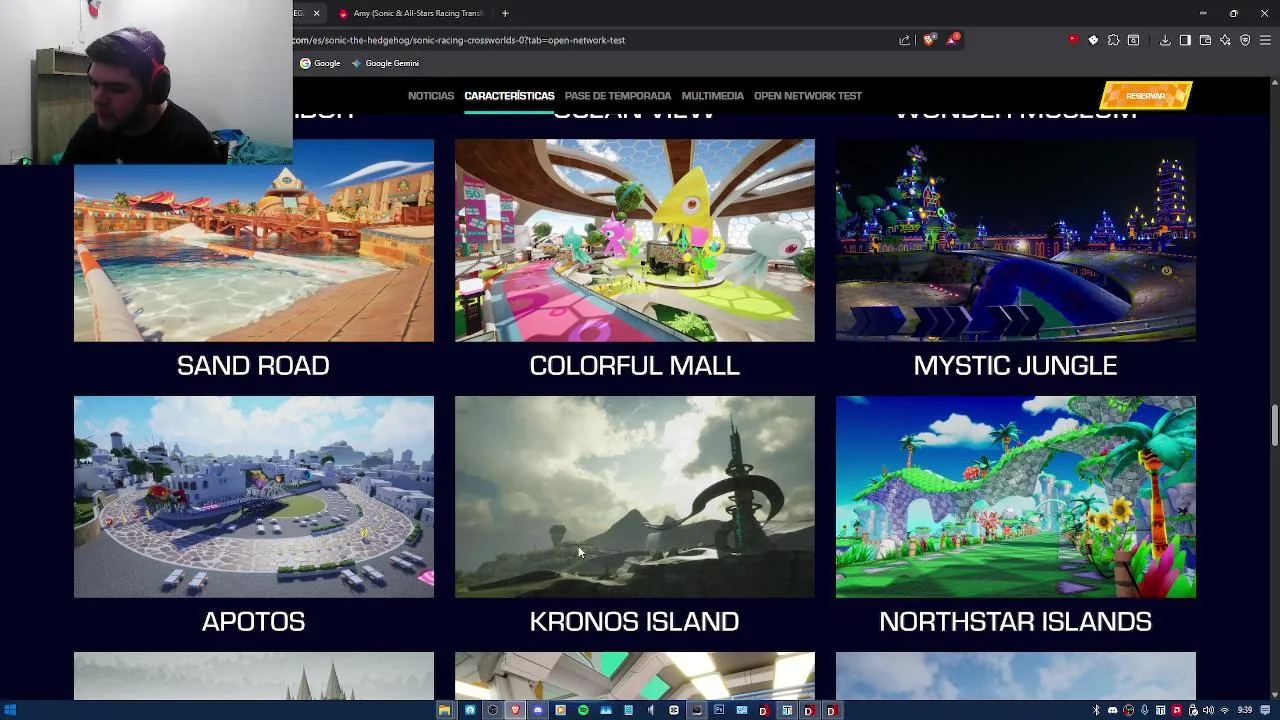Open the notification center icon
1280x720 pixels.
click(1265, 710)
